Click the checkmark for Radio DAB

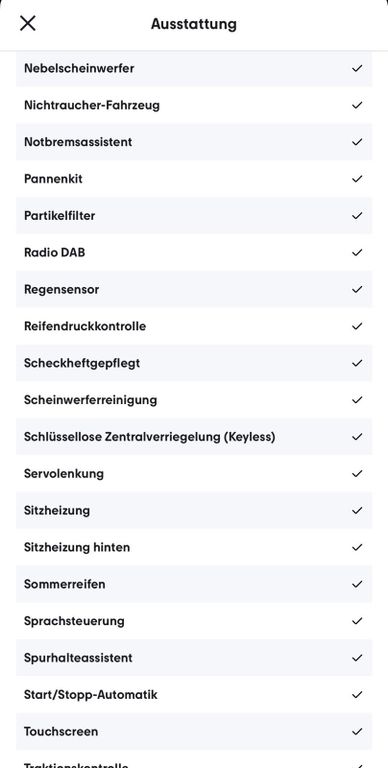click(357, 252)
